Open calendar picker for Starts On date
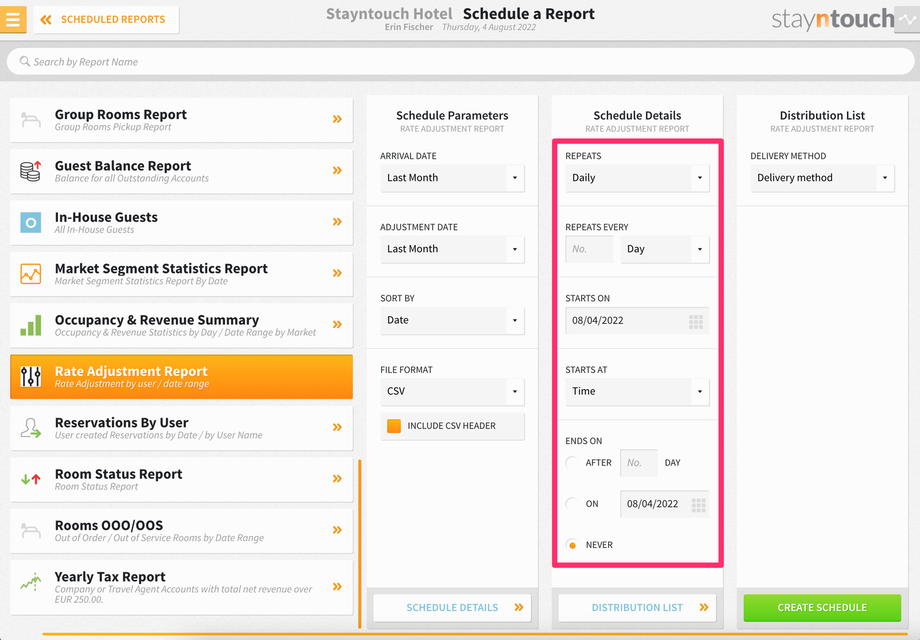Viewport: 920px width, 640px height. coord(696,321)
